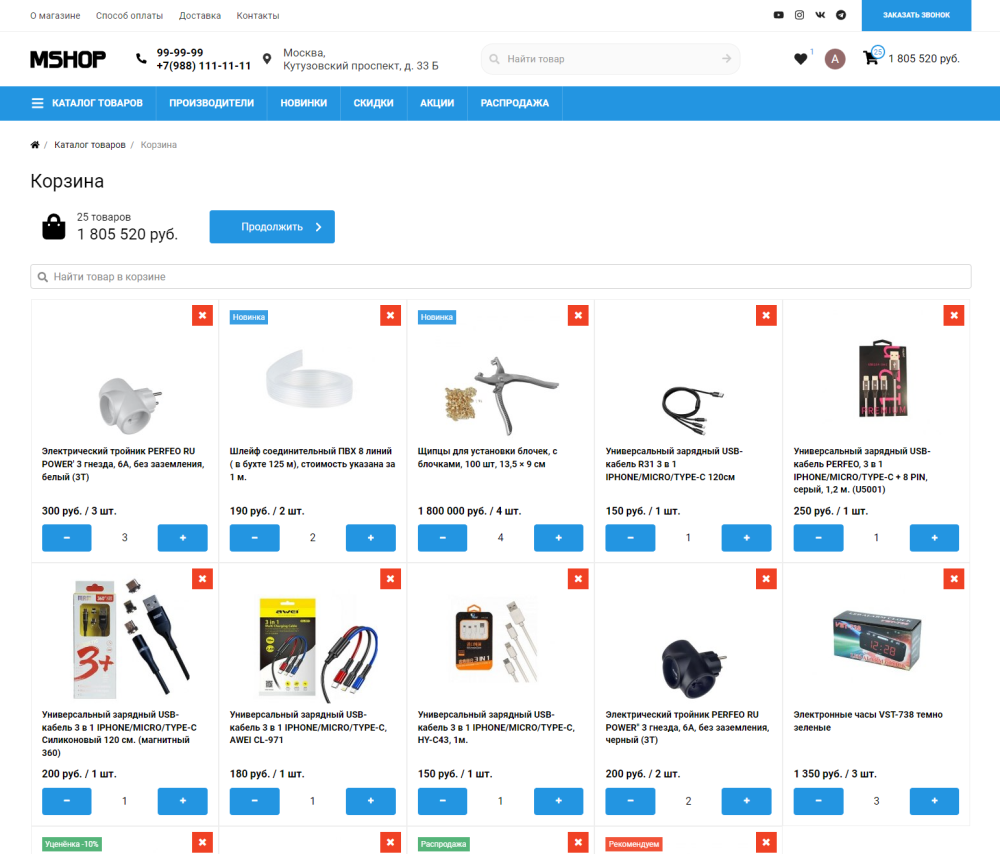Click the header cart total 1 805 520 руб.
This screenshot has height=854, width=1000.
coord(924,59)
